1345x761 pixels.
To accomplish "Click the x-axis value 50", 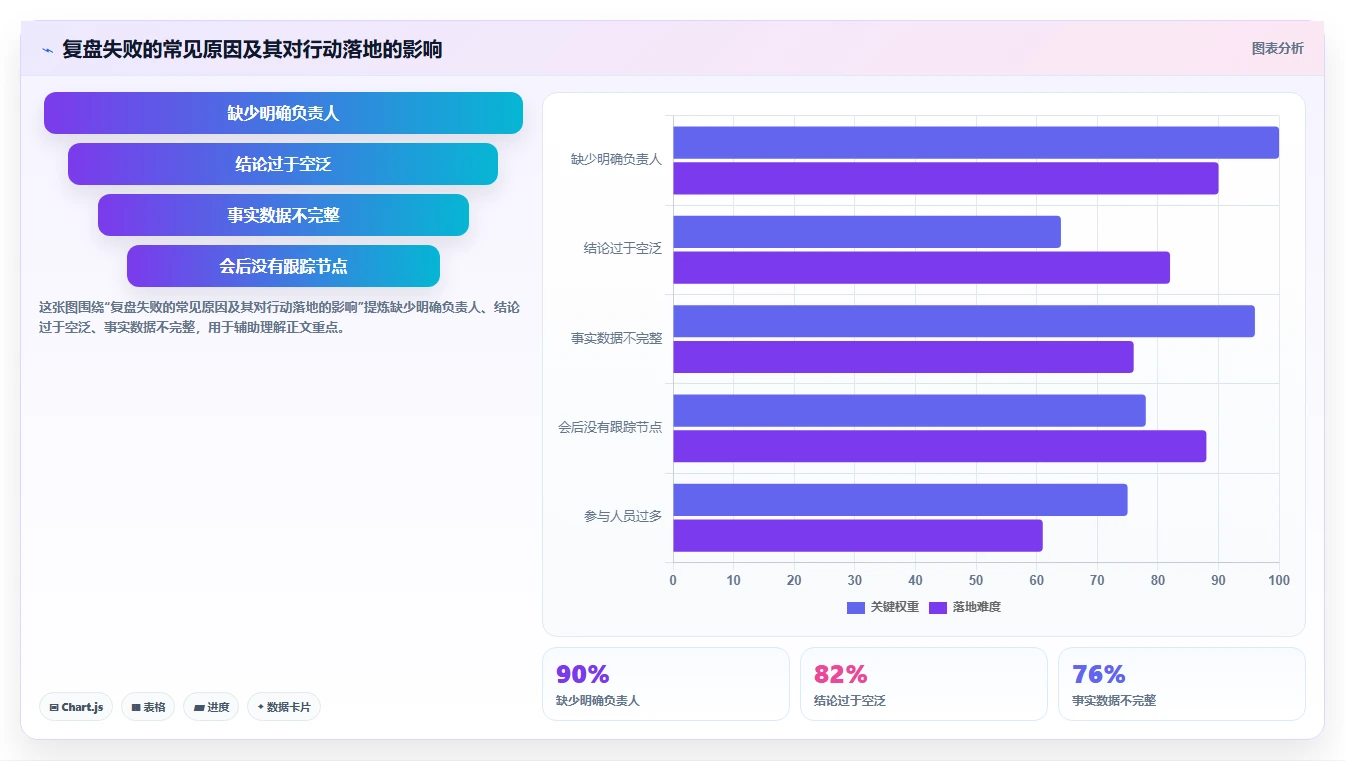I will [976, 580].
